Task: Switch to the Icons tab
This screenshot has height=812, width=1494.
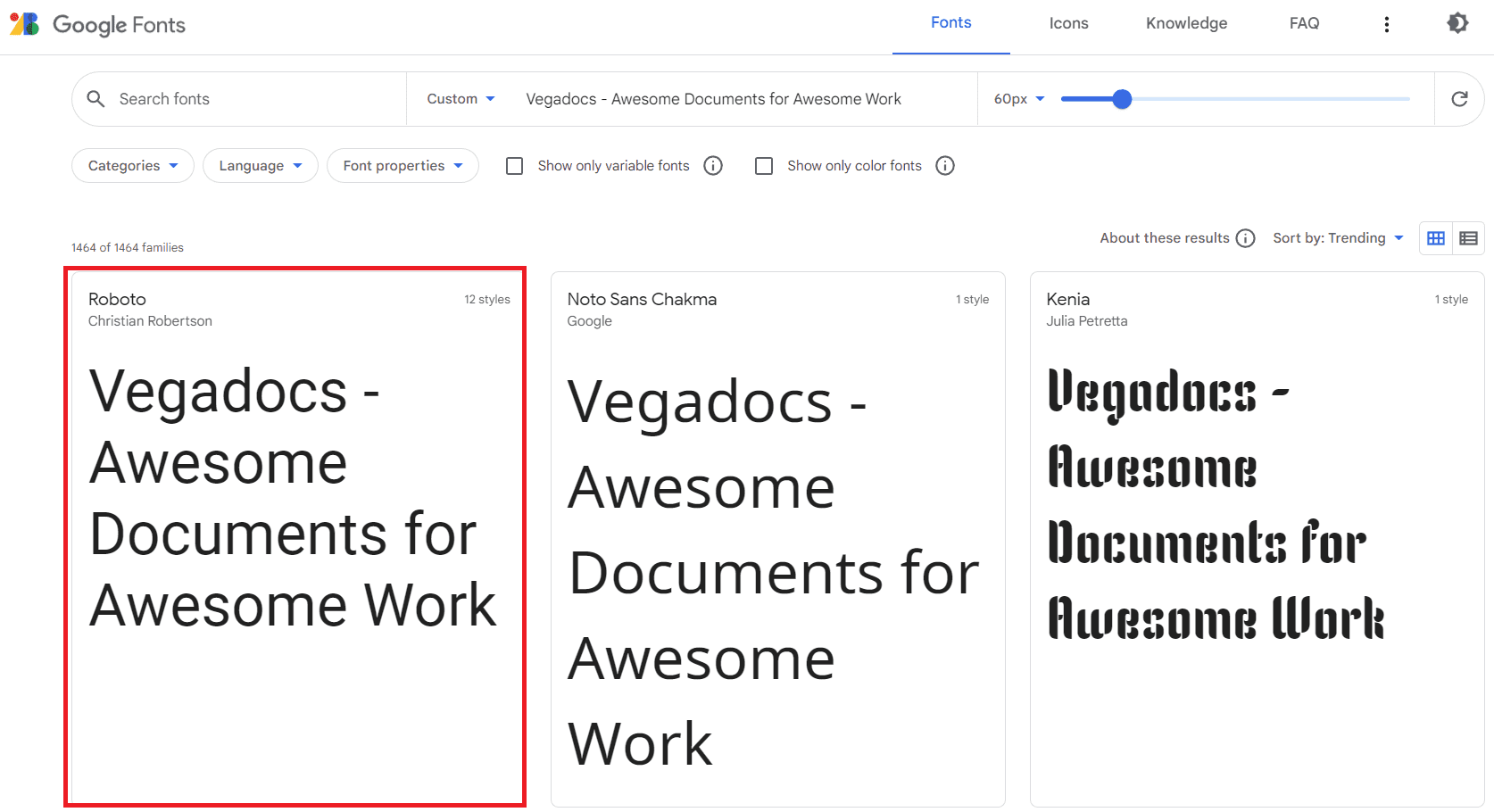Action: (1068, 23)
